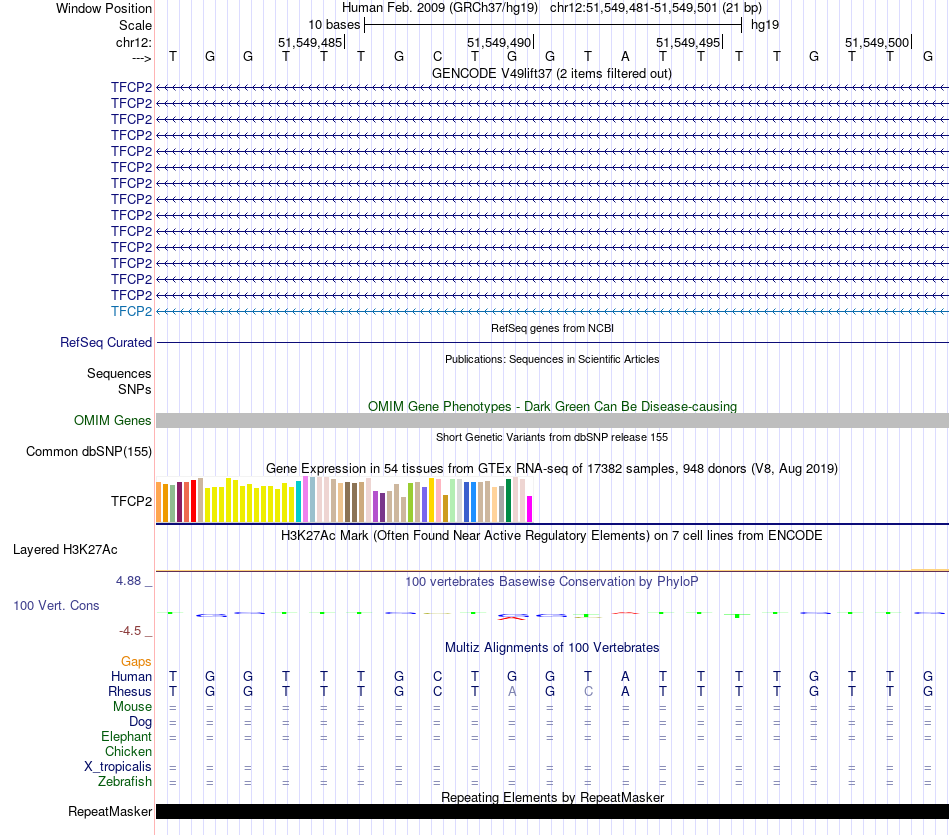Click the Window Position track label
This screenshot has width=950, height=835.
(104, 8)
